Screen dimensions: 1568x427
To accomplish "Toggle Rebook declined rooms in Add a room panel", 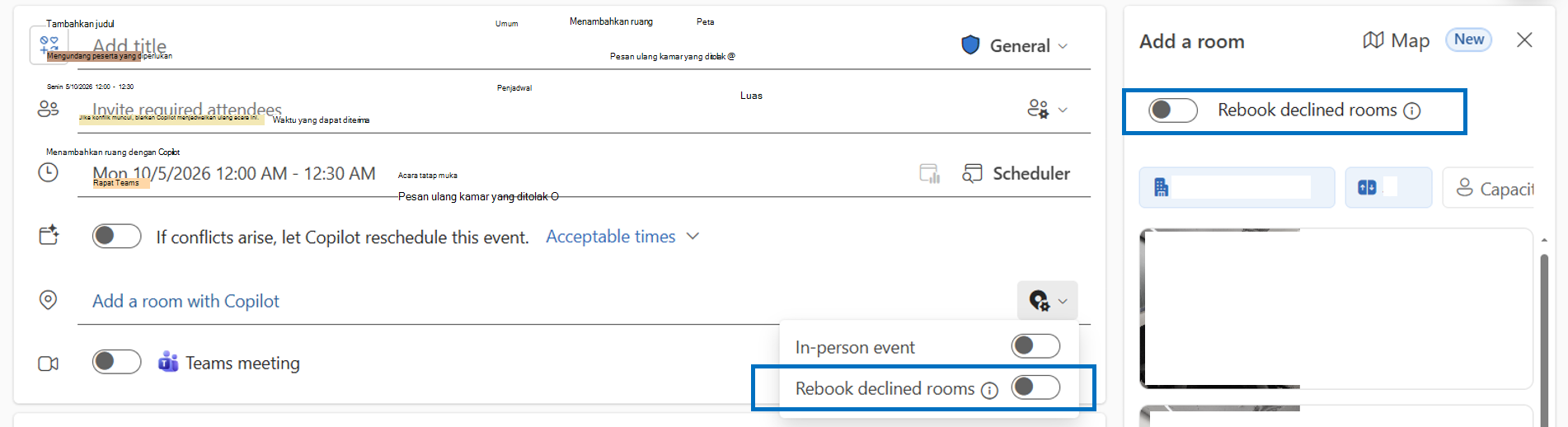I will pos(1173,110).
